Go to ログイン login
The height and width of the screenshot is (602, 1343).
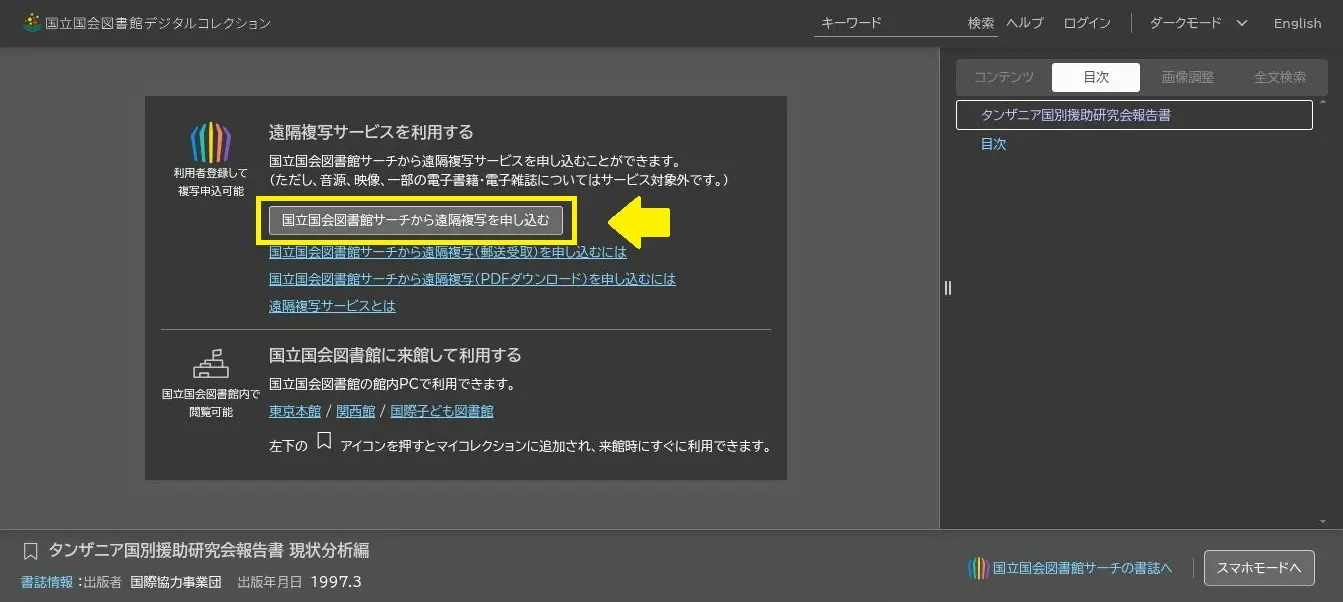point(1087,23)
